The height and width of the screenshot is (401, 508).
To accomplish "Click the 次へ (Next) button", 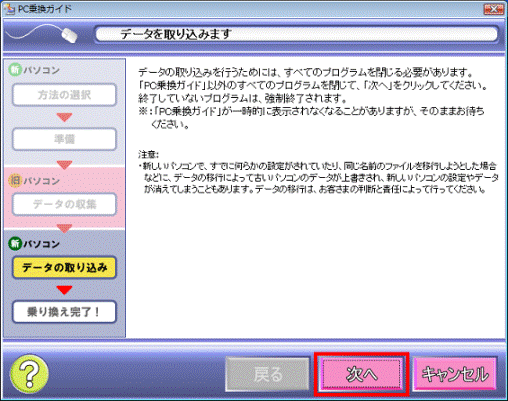I will (x=361, y=374).
